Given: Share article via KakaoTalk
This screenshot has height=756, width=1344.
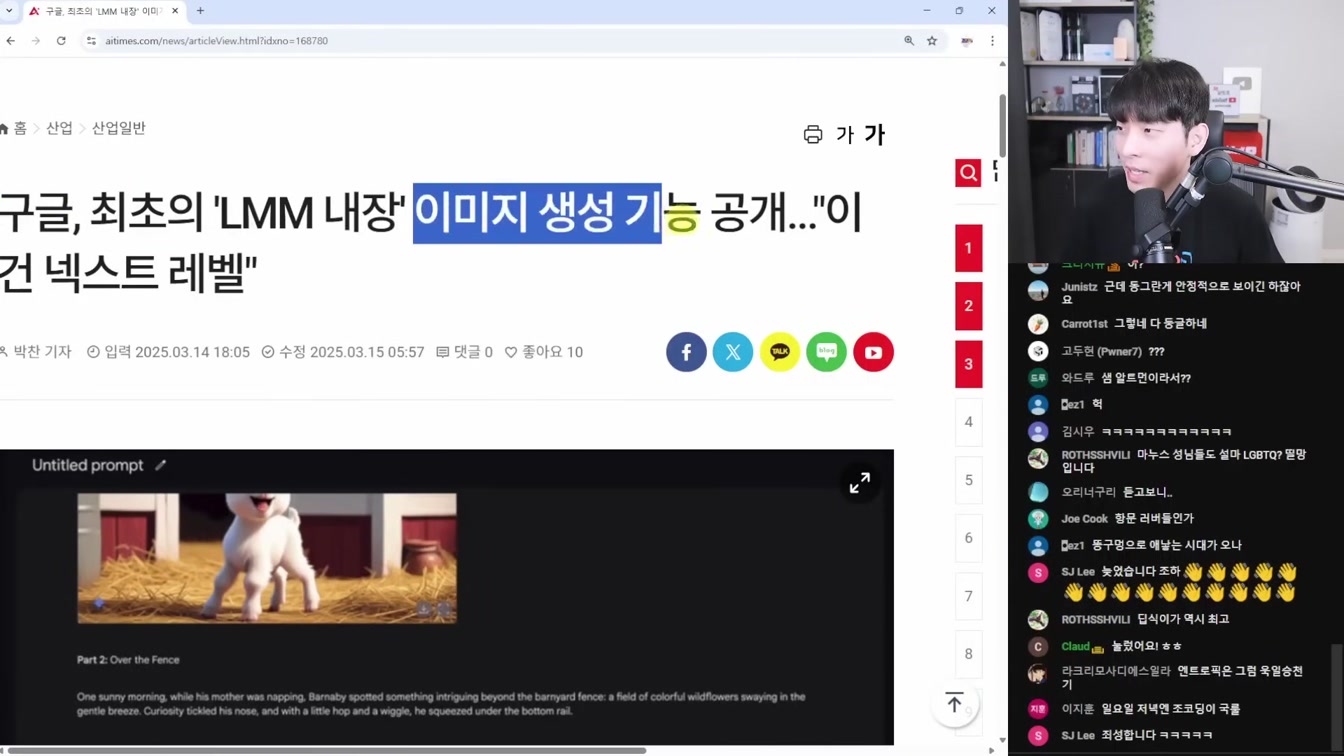Looking at the screenshot, I should 780,352.
